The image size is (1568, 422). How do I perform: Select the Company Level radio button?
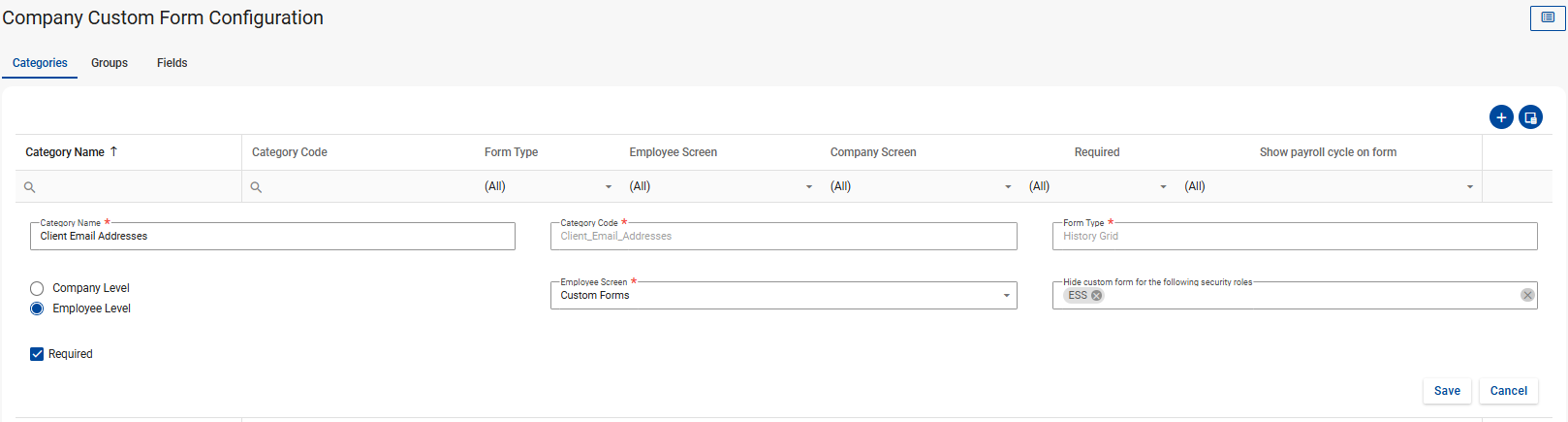tap(37, 288)
